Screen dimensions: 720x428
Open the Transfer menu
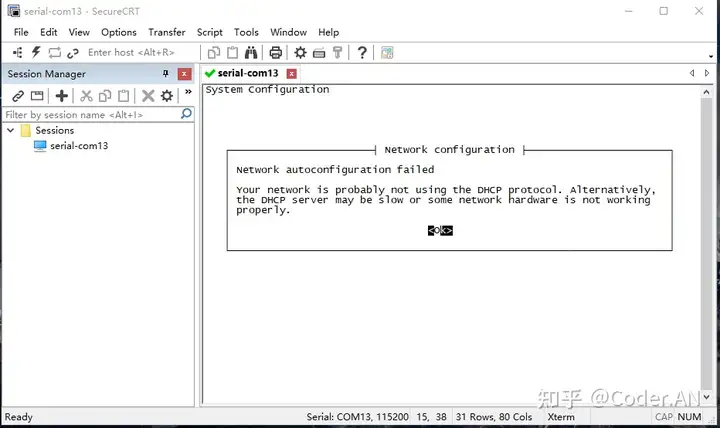click(x=167, y=32)
